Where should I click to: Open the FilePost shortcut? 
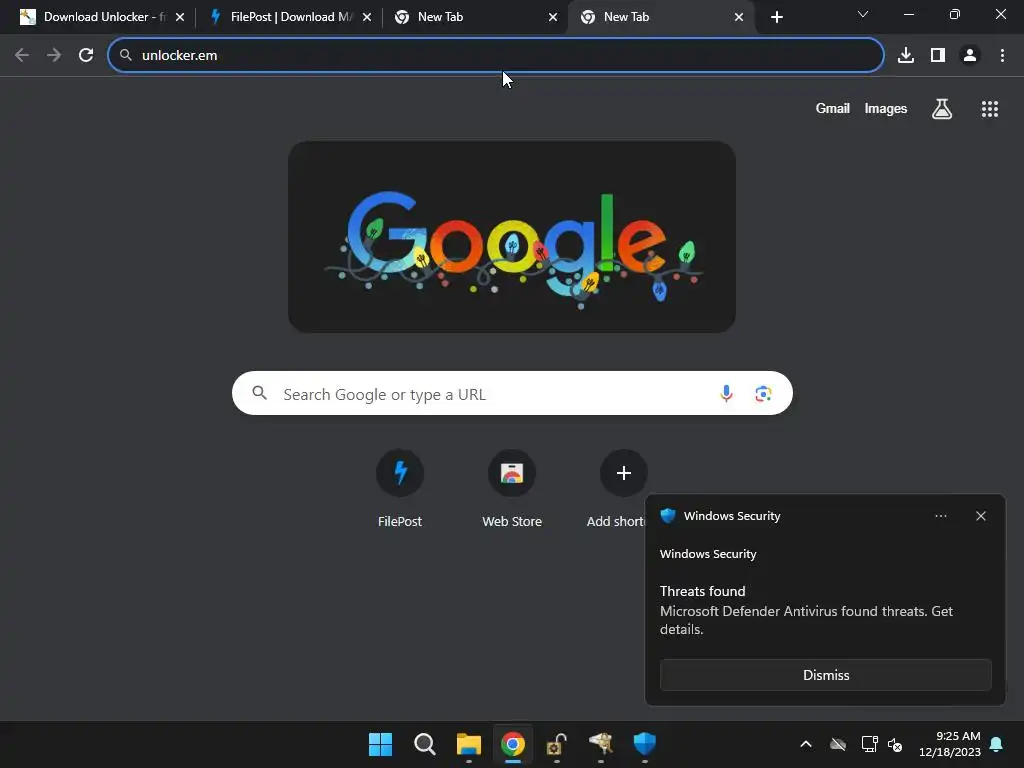[x=400, y=488]
